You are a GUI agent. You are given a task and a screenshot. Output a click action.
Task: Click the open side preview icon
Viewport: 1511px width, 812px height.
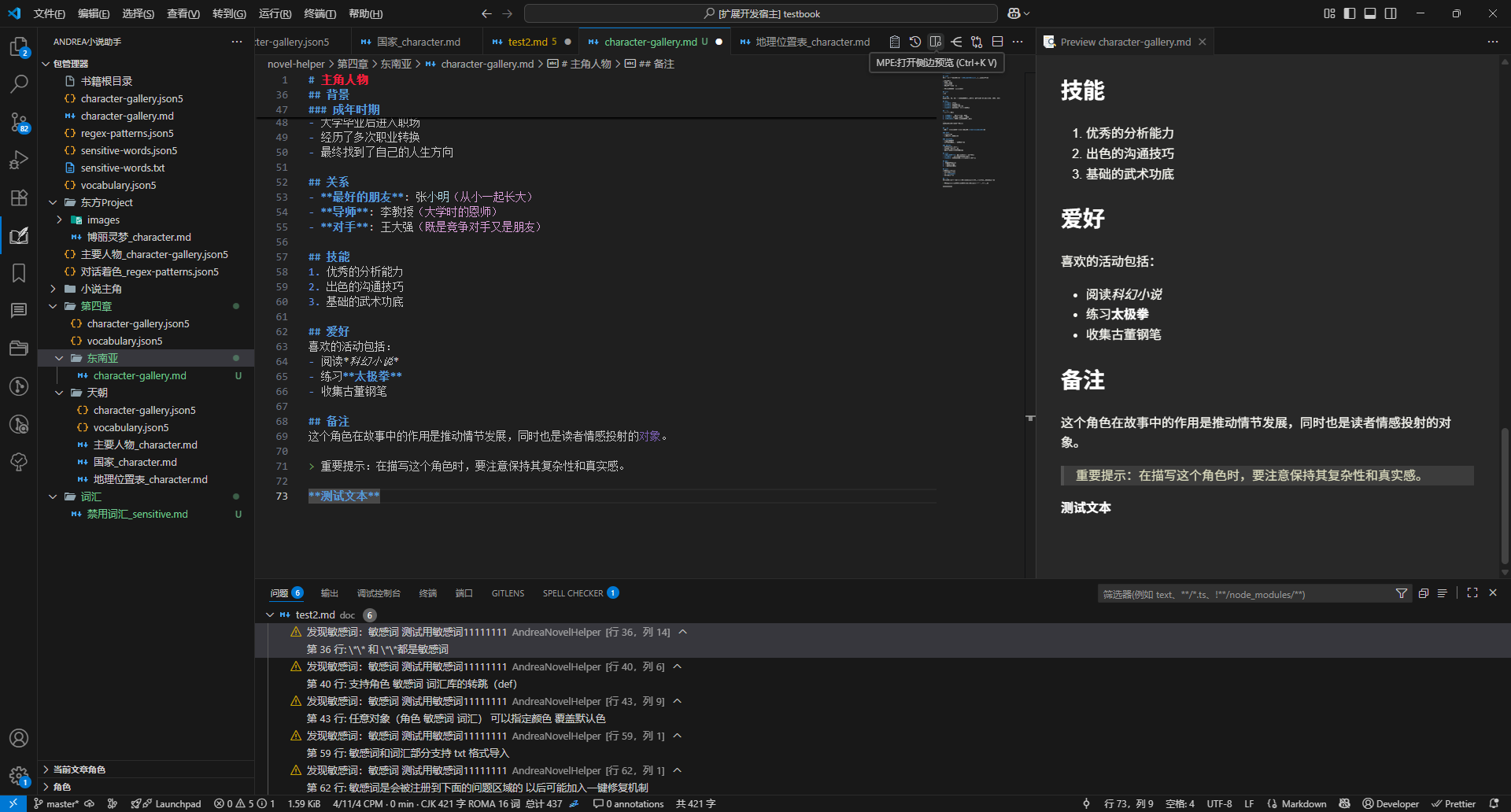click(x=936, y=42)
